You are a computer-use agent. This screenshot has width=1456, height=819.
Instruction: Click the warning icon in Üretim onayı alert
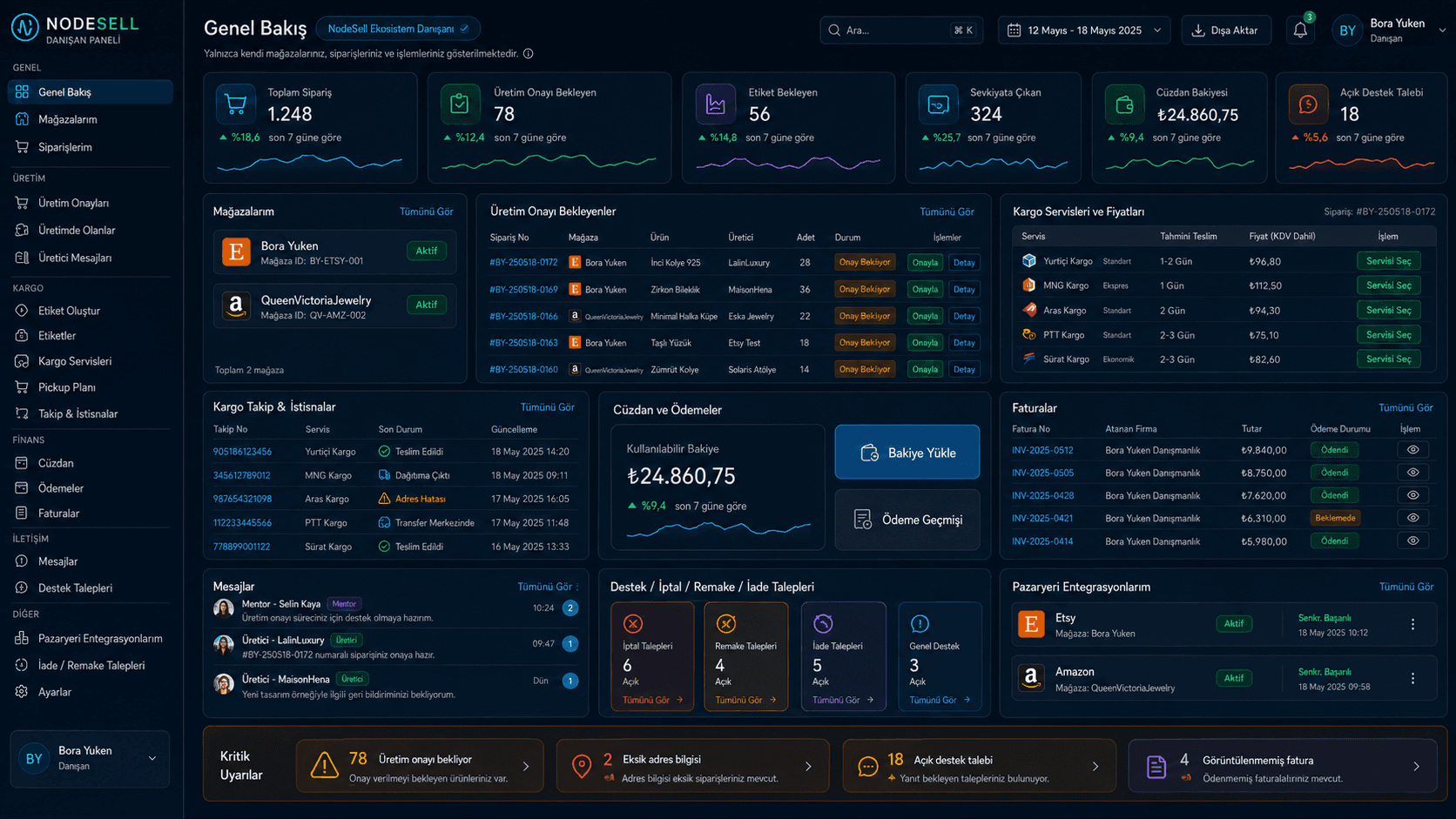(325, 766)
